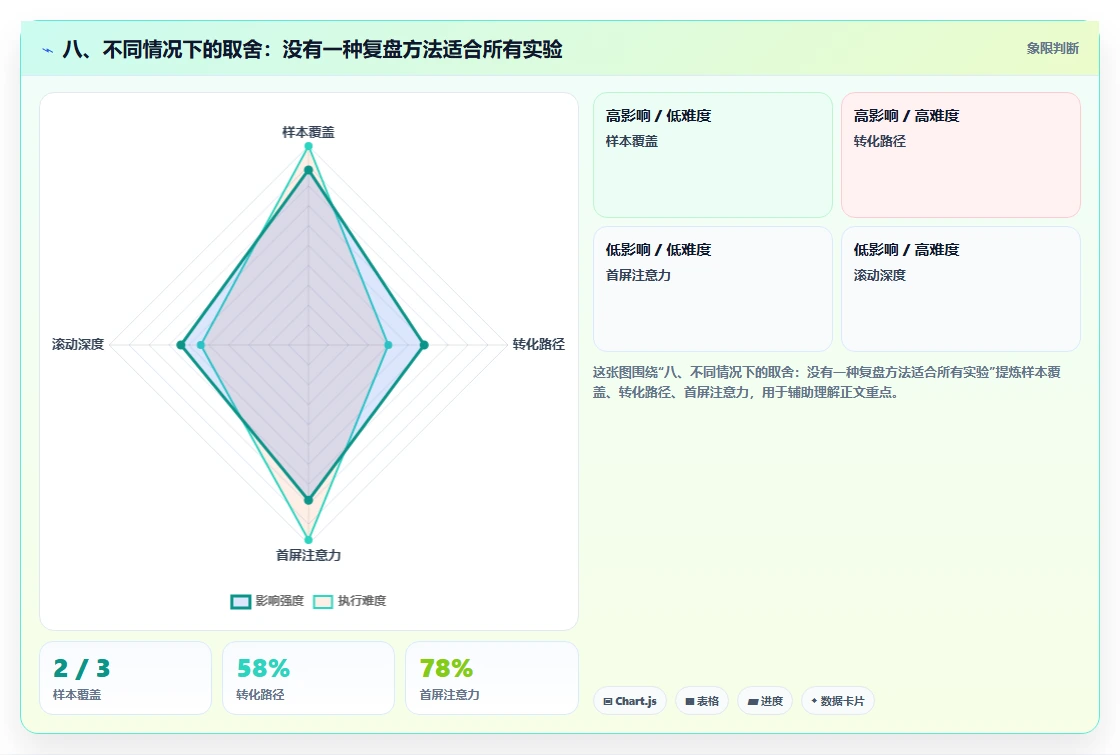This screenshot has width=1120, height=755.
Task: Click the left 影响强度 data point near 滚动深度
Action: tap(181, 345)
